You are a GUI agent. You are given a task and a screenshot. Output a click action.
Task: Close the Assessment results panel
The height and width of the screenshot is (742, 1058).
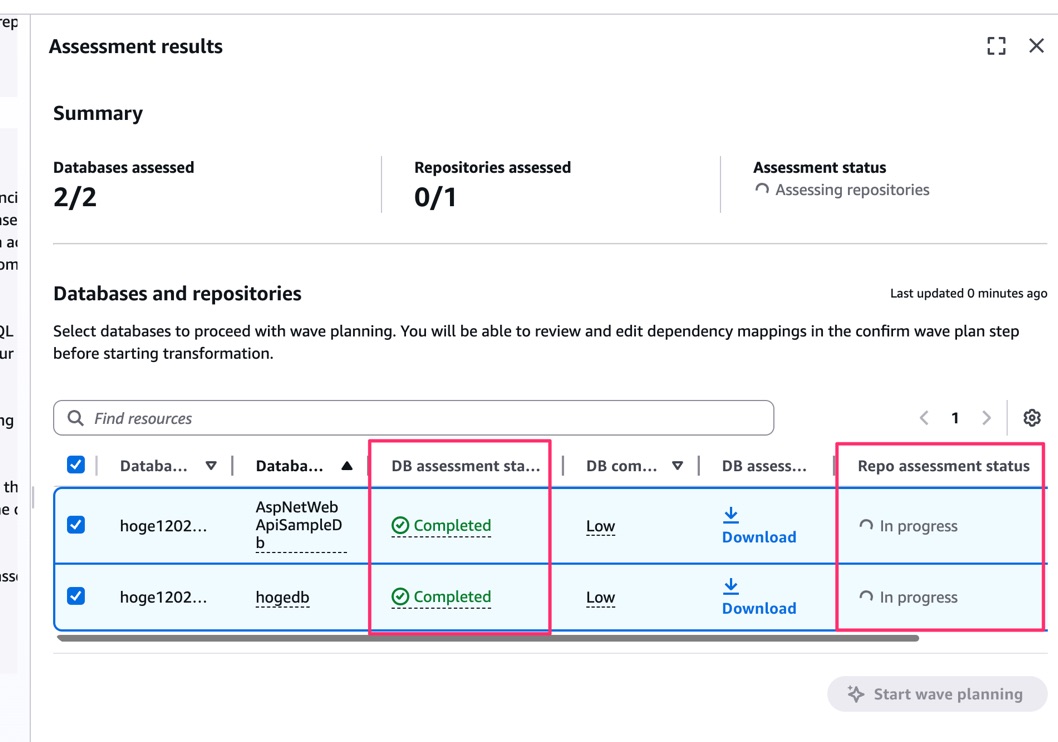point(1036,46)
